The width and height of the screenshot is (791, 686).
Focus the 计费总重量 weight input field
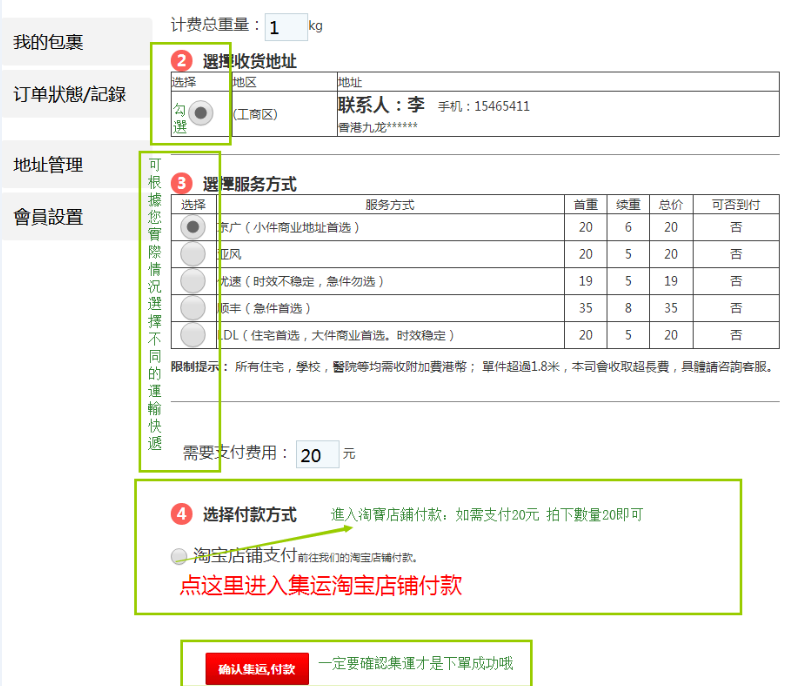(x=286, y=27)
